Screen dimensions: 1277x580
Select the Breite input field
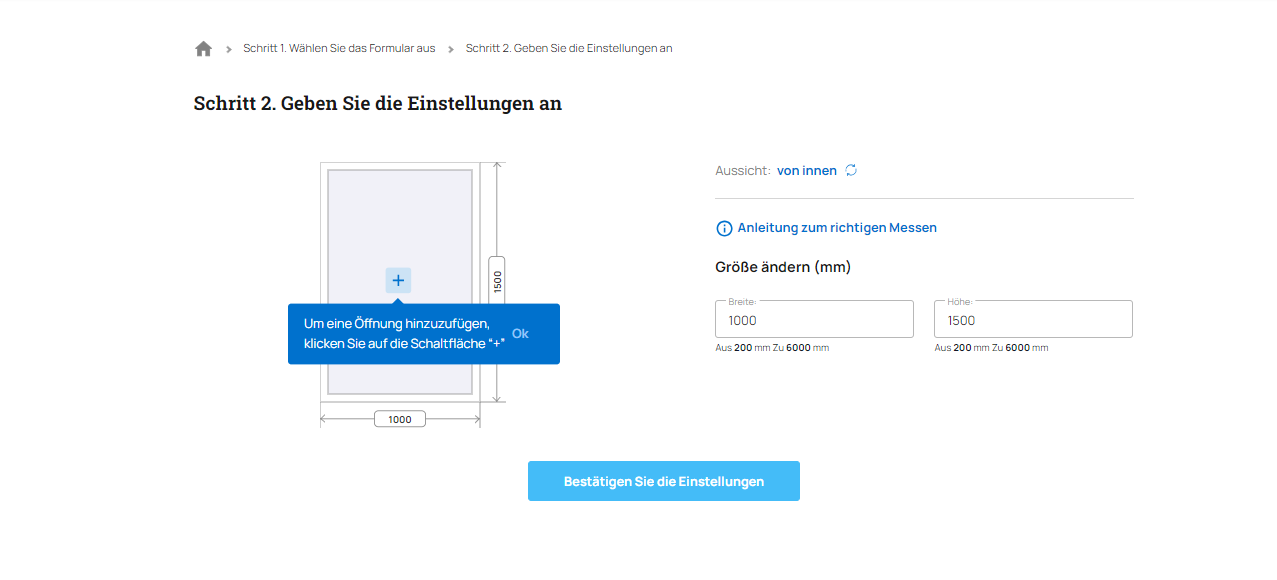[814, 319]
